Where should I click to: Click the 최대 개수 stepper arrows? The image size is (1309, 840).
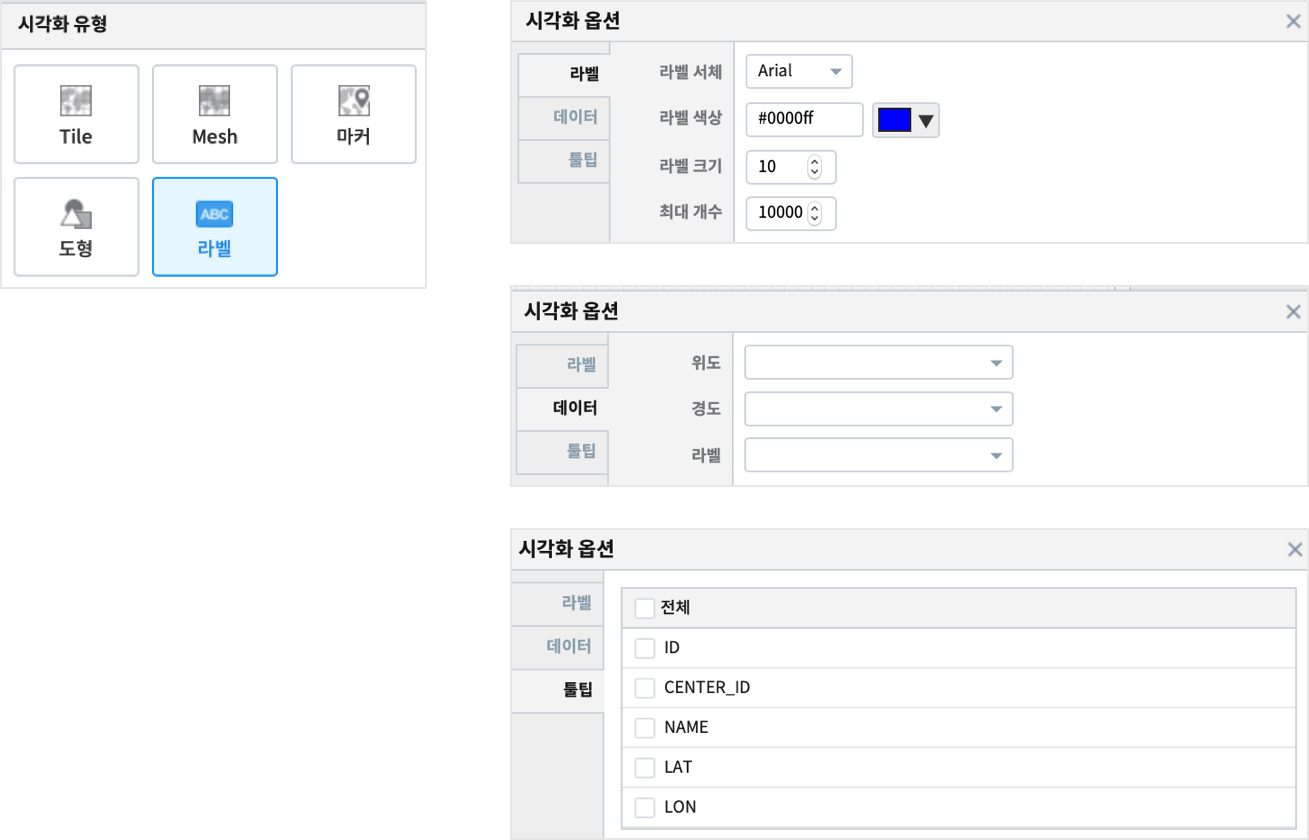814,213
